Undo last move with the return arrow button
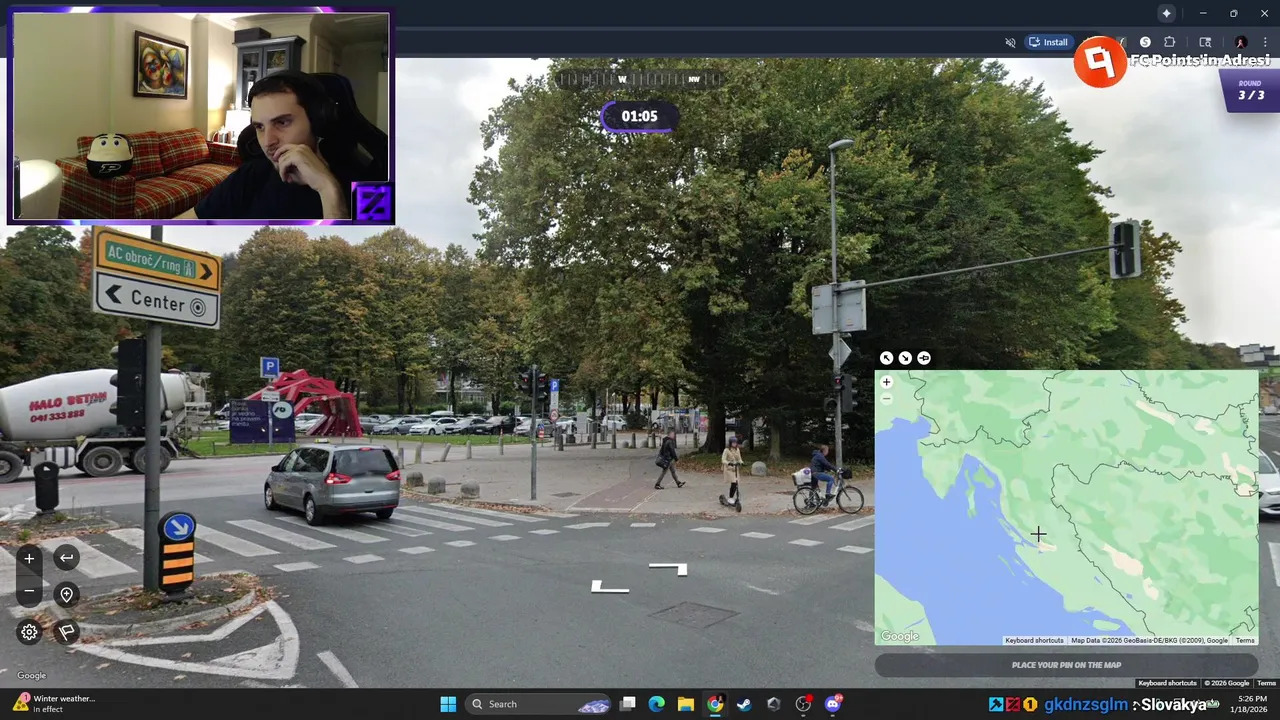1280x720 pixels. 66,558
